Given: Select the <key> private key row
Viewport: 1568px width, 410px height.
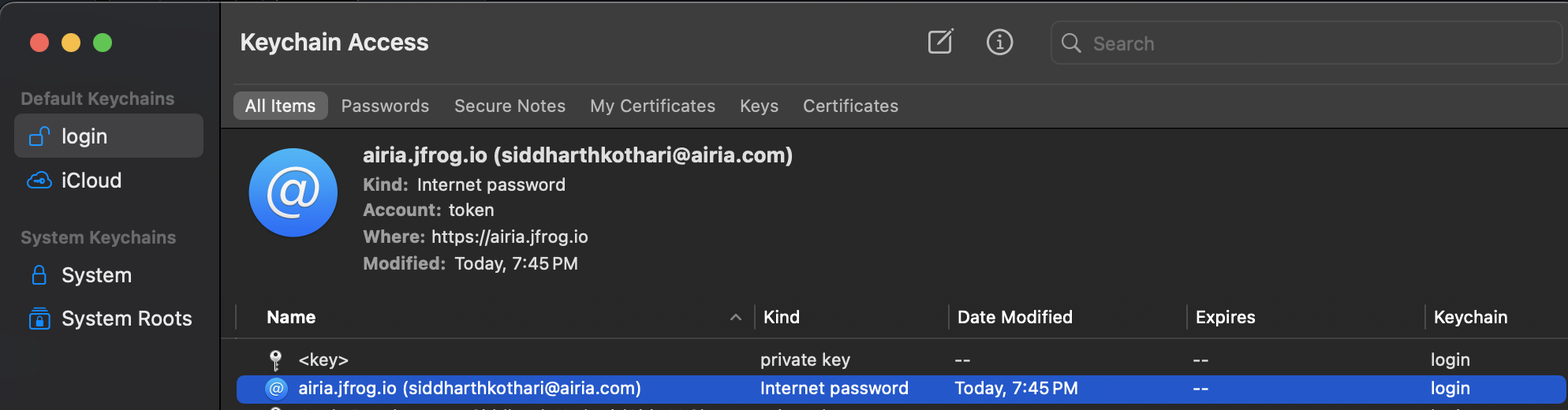Looking at the screenshot, I should (901, 360).
